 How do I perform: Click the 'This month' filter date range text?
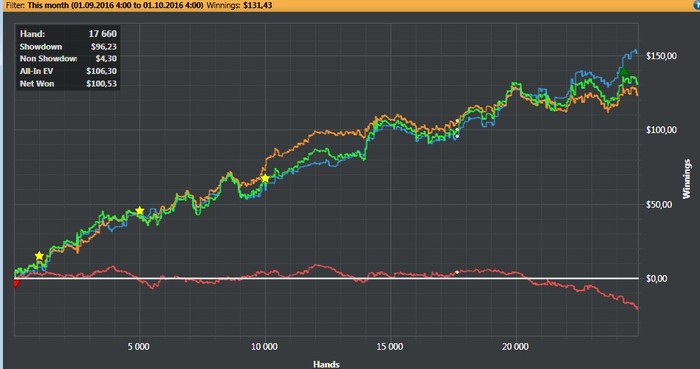[115, 5]
